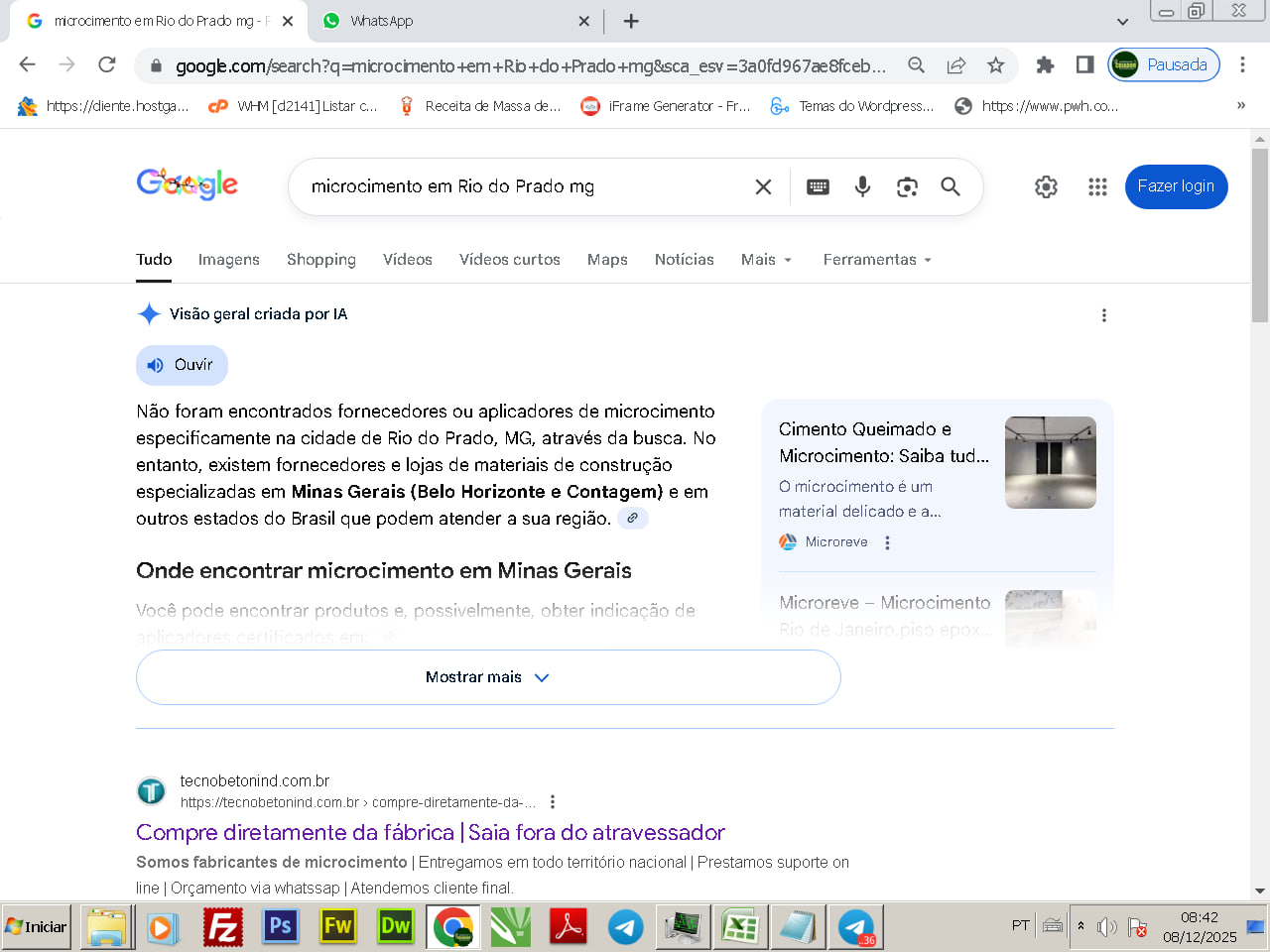Switch to the Imagens tab
Image resolution: width=1270 pixels, height=952 pixels.
(x=228, y=260)
